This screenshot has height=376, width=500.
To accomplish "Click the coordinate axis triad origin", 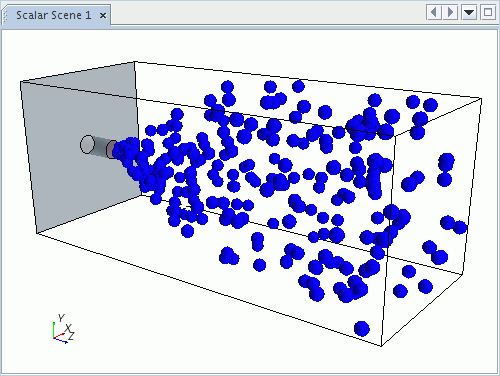I will [x=53, y=338].
